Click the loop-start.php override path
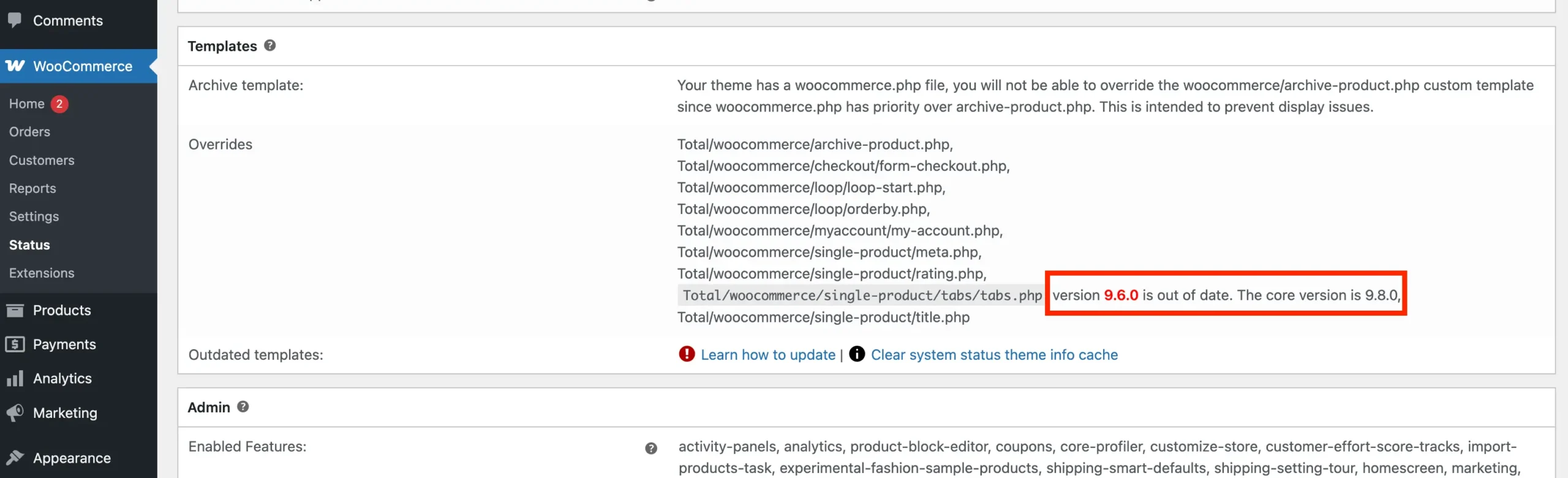The height and width of the screenshot is (478, 1568). pyautogui.click(x=811, y=187)
